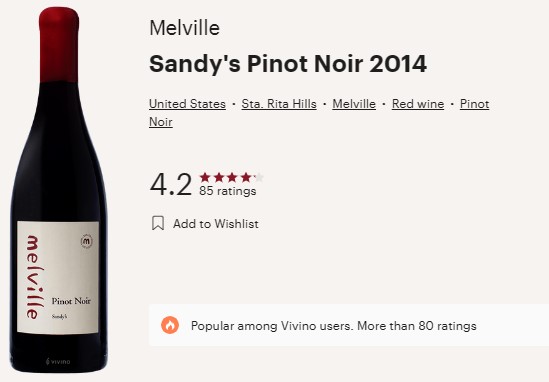This screenshot has height=382, width=549.
Task: Open the 85 ratings count
Action: [x=228, y=191]
